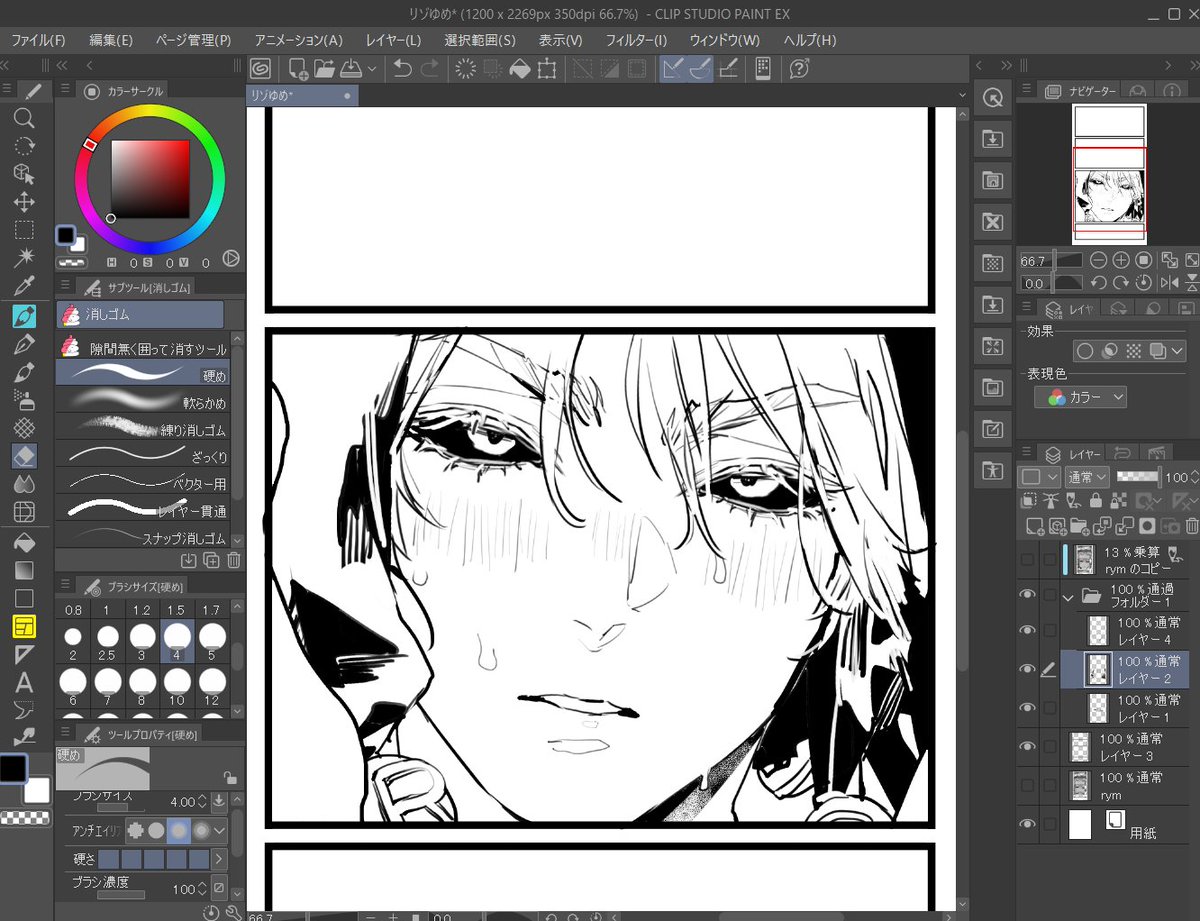The height and width of the screenshot is (921, 1200).
Task: Select the Auto select magic wand tool
Action: pyautogui.click(x=24, y=258)
